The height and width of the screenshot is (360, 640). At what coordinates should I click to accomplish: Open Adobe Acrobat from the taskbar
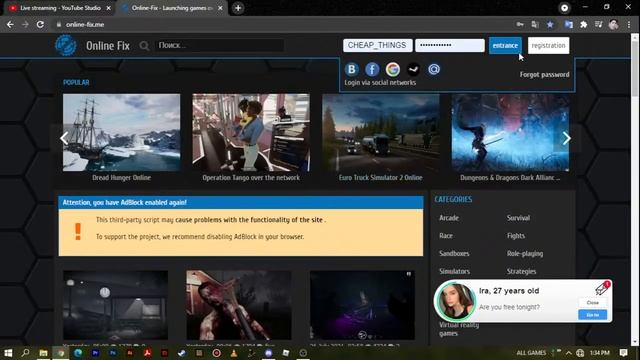tap(147, 353)
